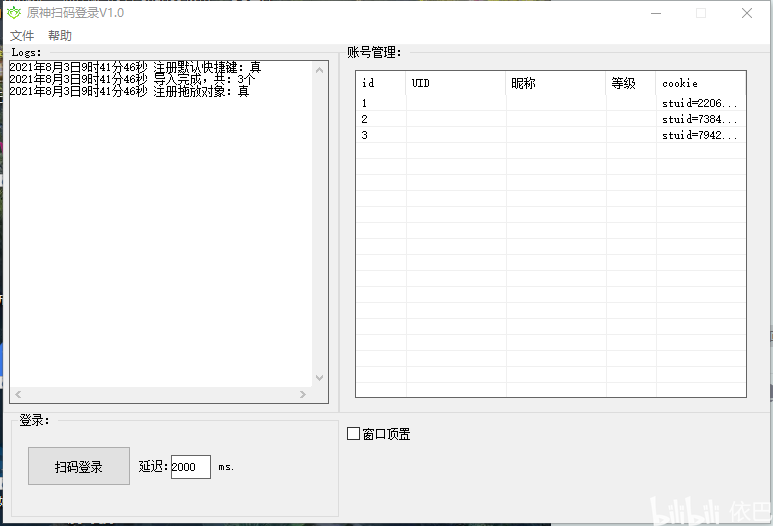Minimize the 原神扫码登录 window
This screenshot has width=773, height=526.
click(x=656, y=13)
